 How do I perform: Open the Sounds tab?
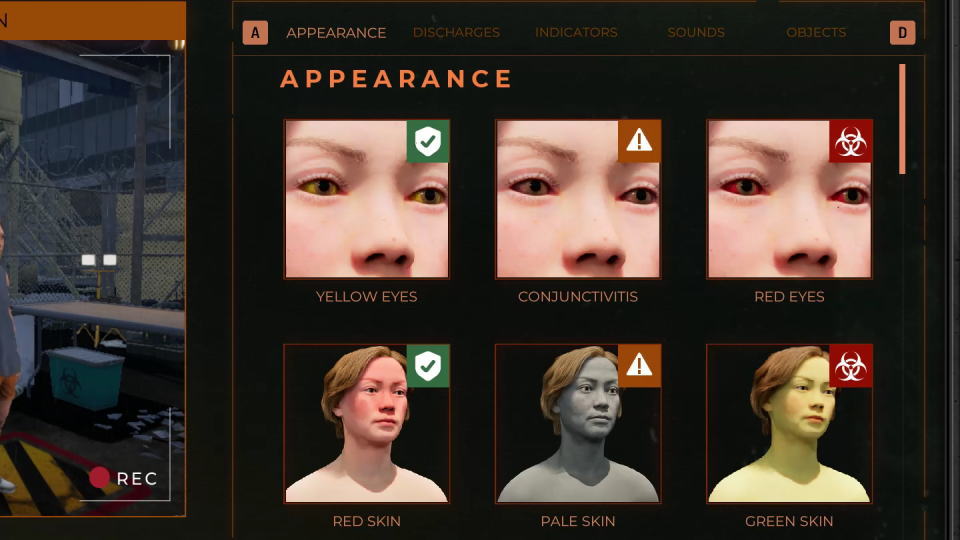(696, 32)
